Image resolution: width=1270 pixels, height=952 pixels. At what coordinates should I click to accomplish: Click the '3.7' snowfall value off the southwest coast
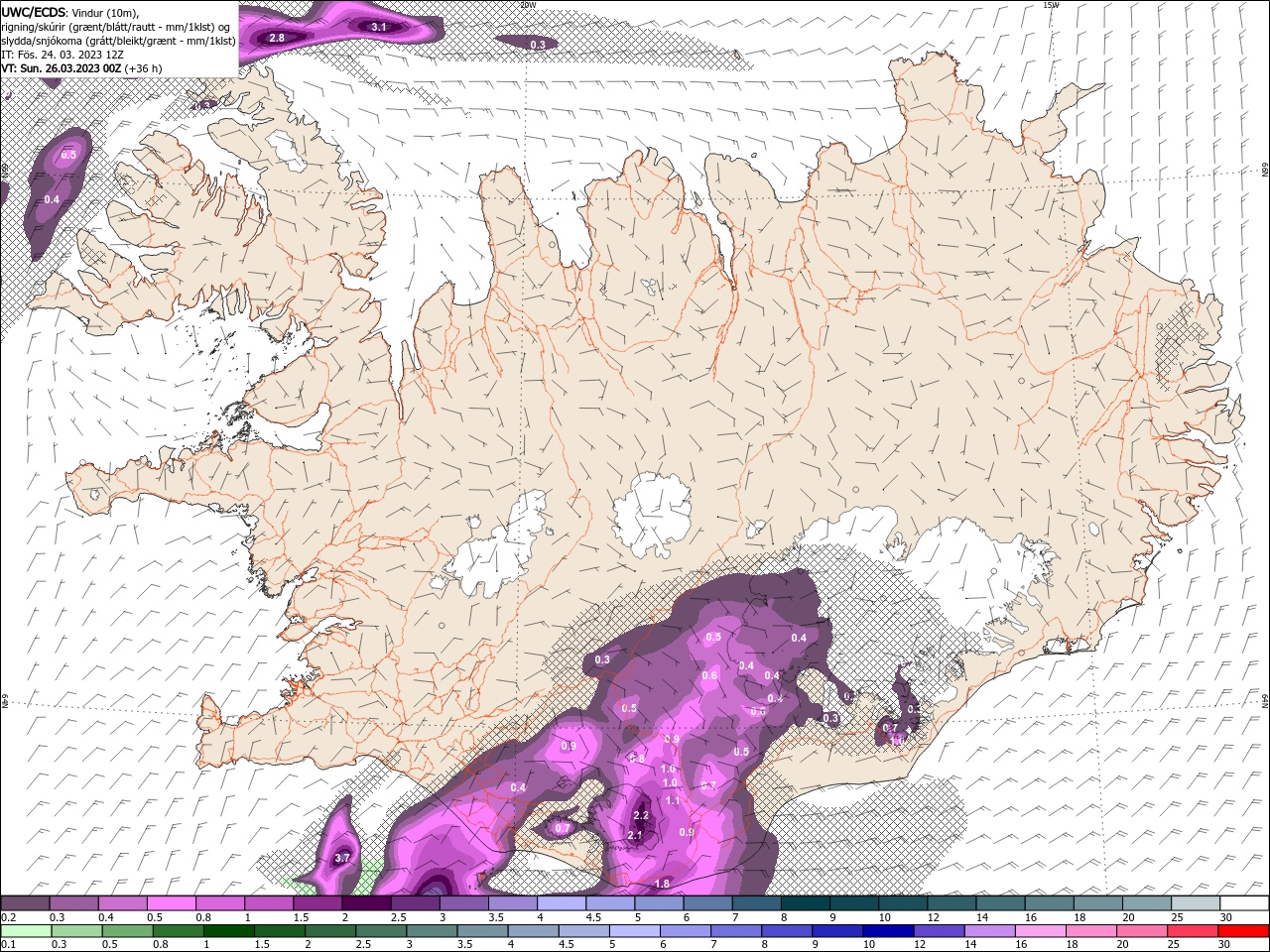[342, 858]
